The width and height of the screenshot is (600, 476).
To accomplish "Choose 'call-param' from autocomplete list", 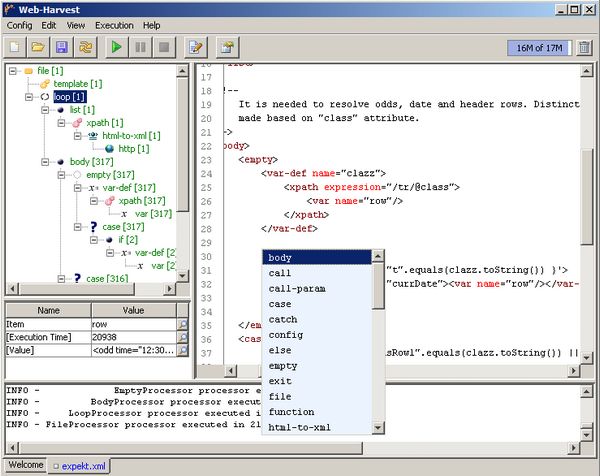I will point(317,289).
